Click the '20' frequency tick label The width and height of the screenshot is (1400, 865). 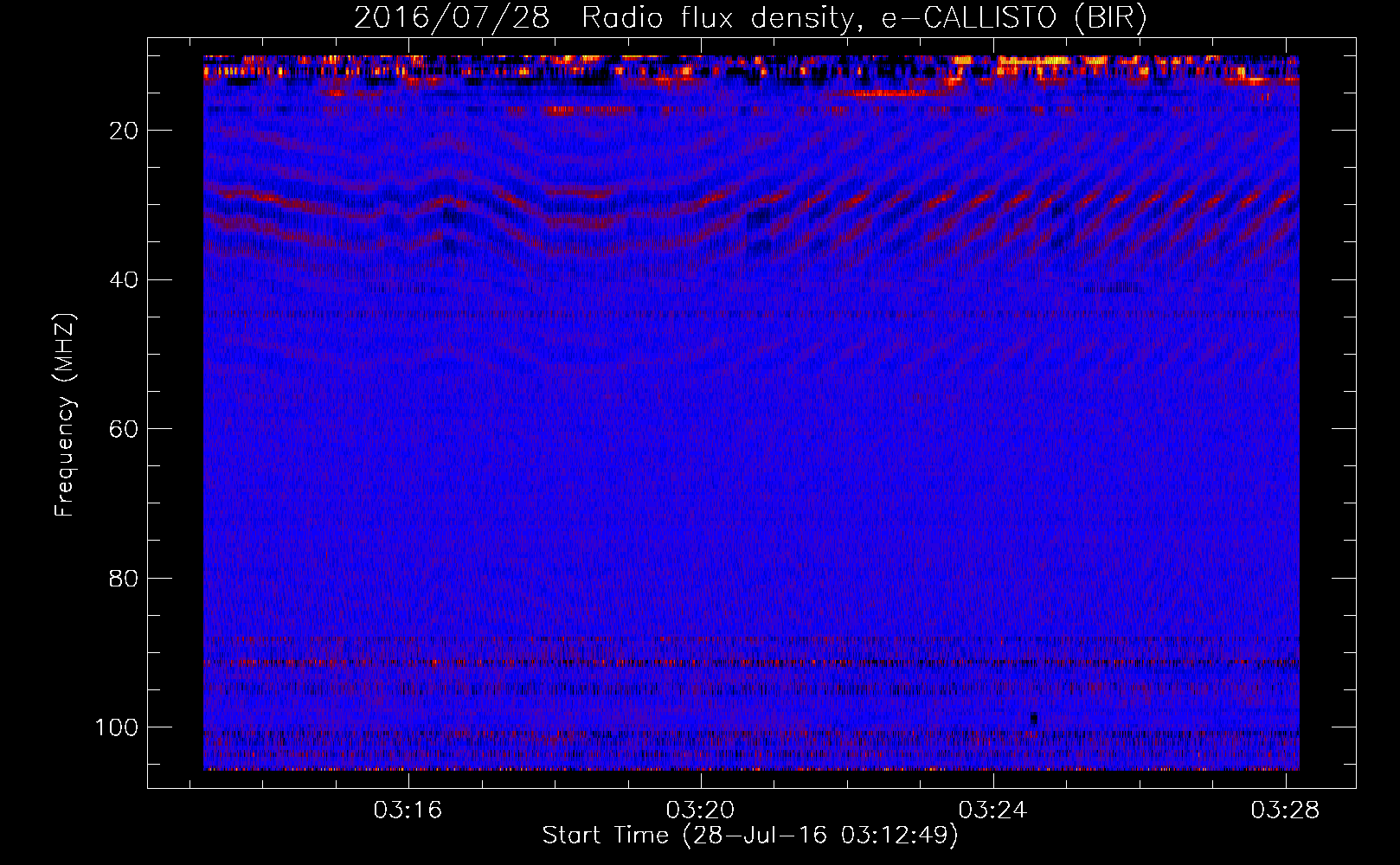(125, 131)
